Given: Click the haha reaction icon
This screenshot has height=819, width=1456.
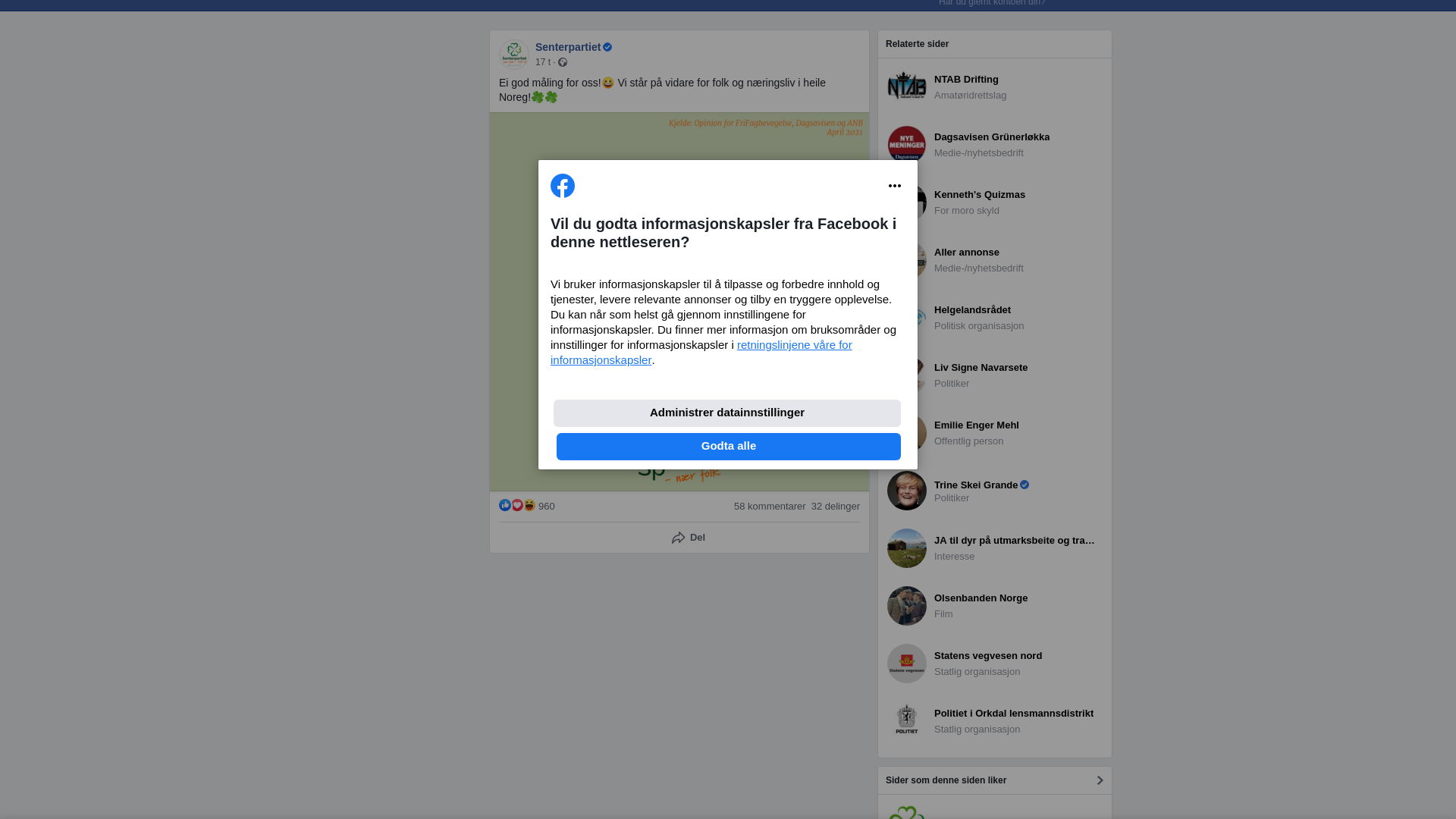Looking at the screenshot, I should 529,505.
